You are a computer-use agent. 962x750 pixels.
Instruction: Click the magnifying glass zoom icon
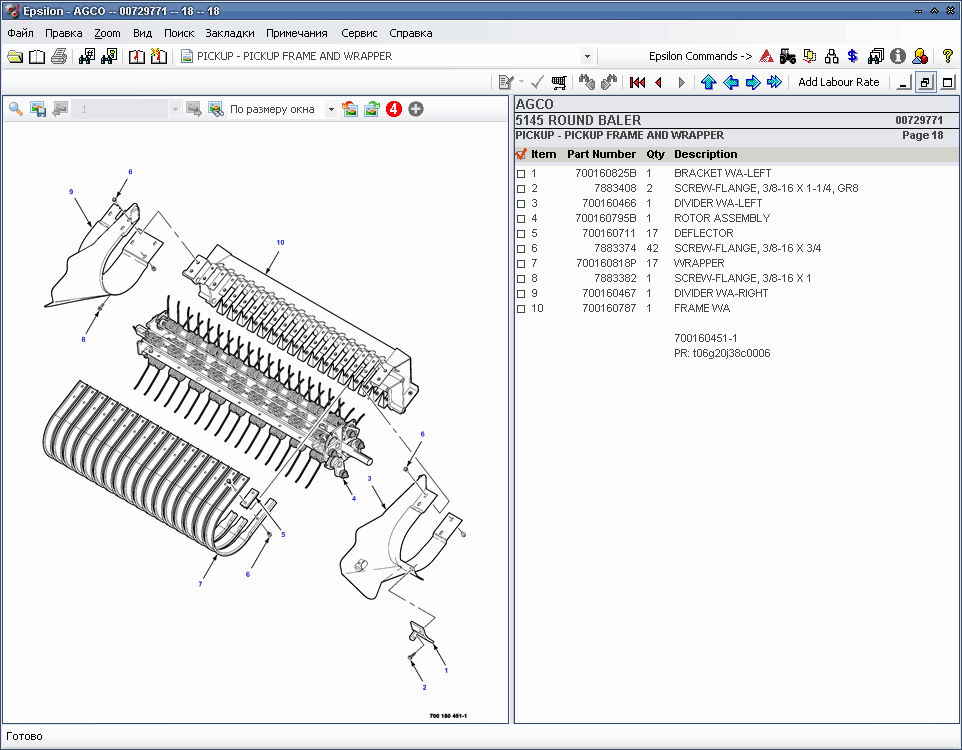point(16,109)
